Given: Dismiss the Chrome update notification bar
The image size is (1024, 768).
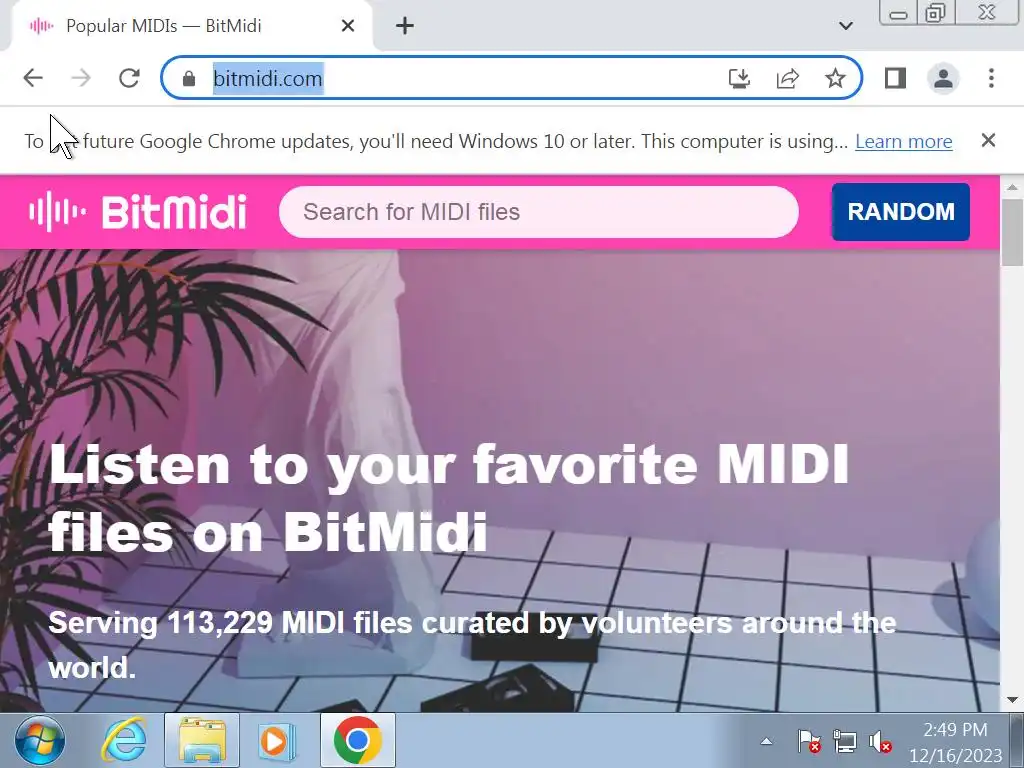Looking at the screenshot, I should pyautogui.click(x=988, y=140).
